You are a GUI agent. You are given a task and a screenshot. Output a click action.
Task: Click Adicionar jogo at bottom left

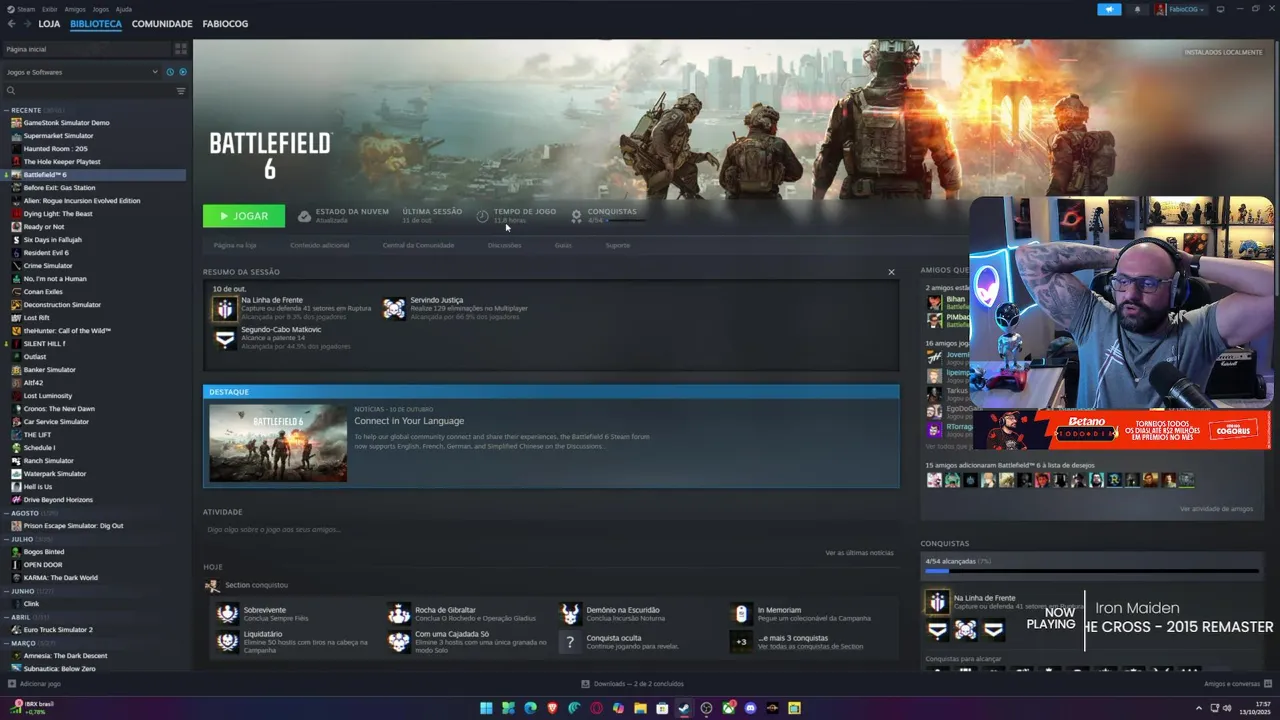pyautogui.click(x=34, y=684)
